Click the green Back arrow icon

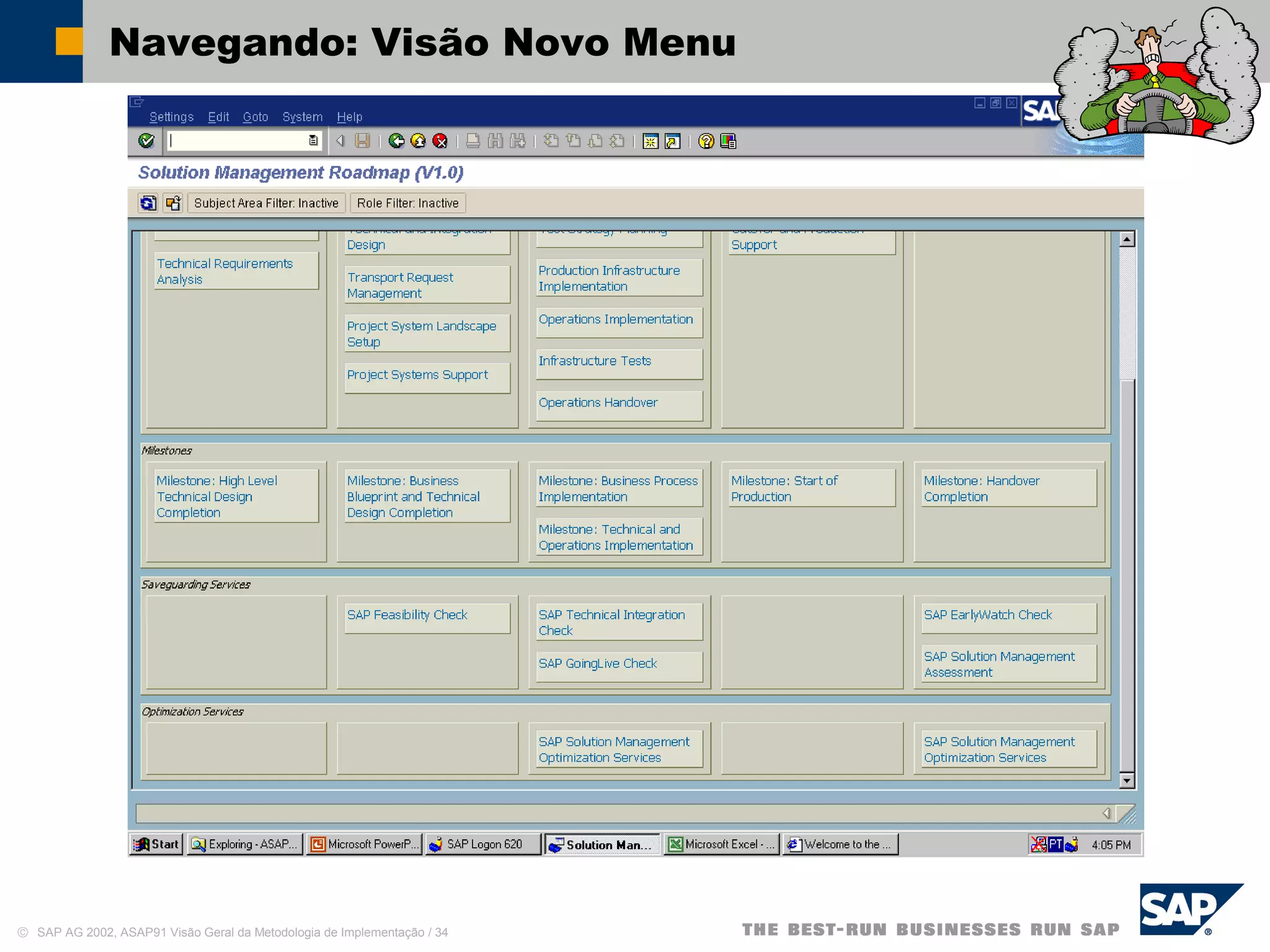(396, 141)
